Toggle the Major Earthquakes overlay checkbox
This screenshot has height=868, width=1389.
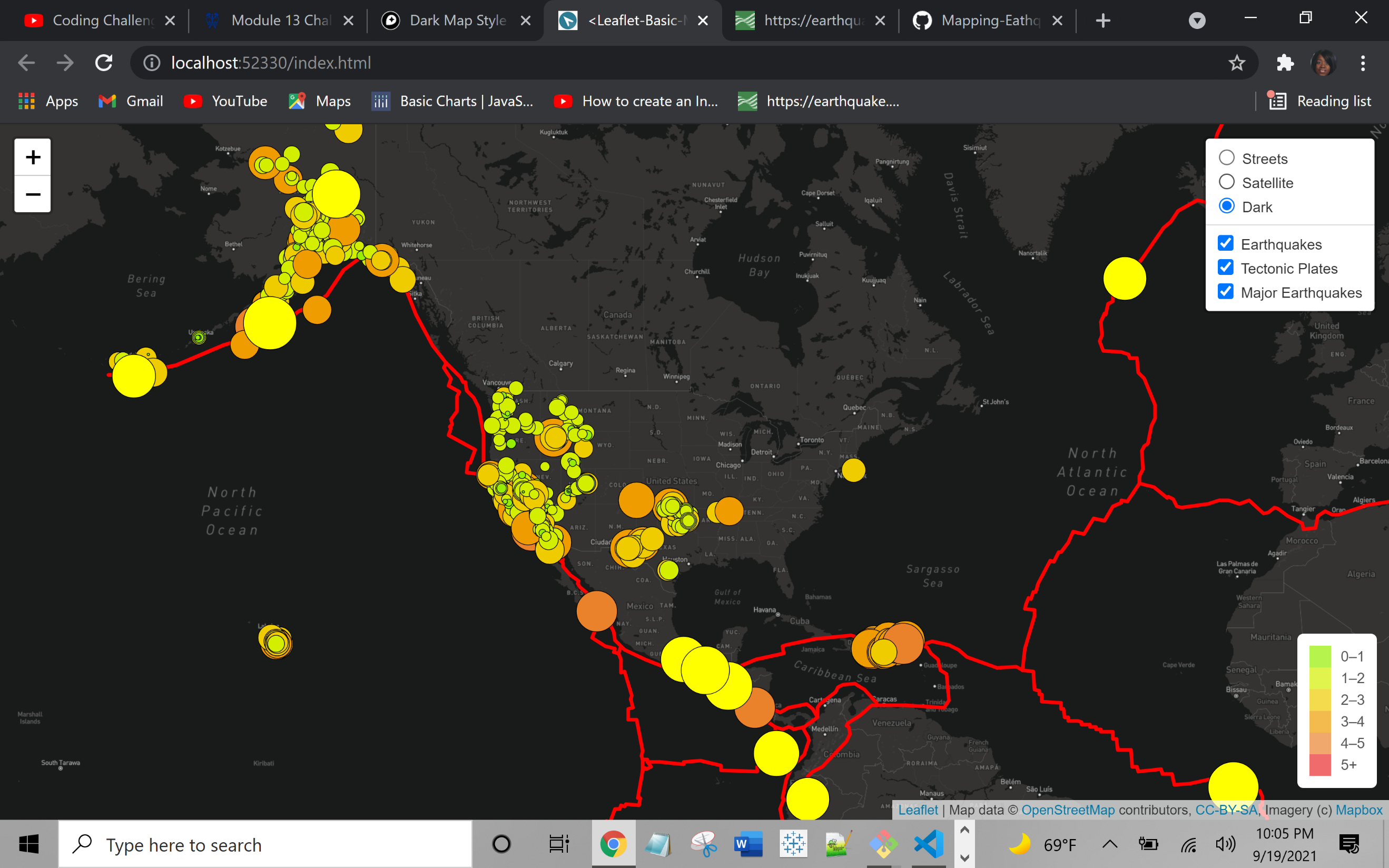pos(1225,292)
